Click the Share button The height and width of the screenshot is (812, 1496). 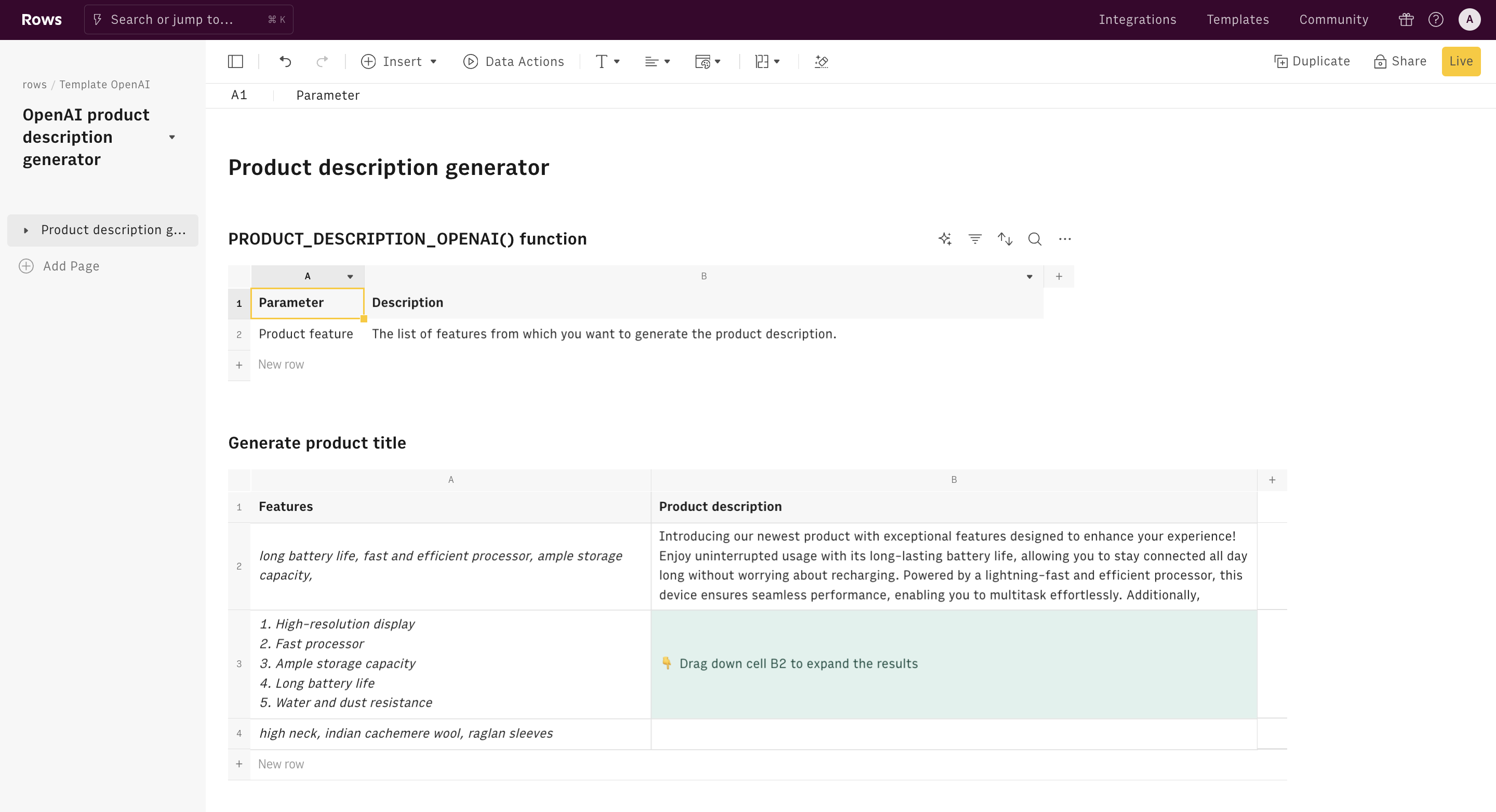click(x=1400, y=62)
